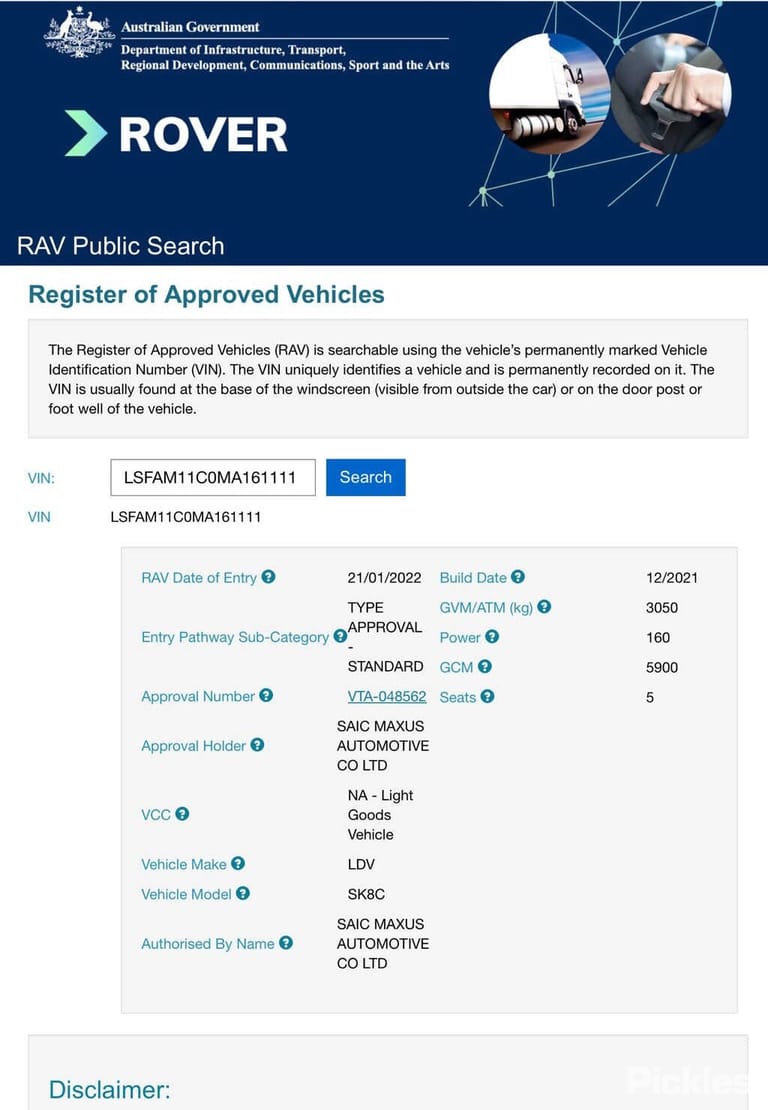Click Authorised By value SAIC MAXUS AUTOMOTIVE

coord(383,944)
